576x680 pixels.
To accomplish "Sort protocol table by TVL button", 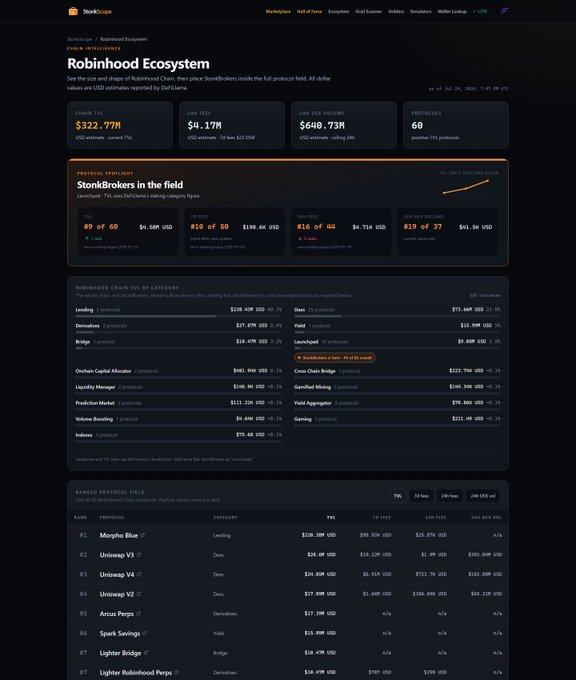I will [398, 496].
